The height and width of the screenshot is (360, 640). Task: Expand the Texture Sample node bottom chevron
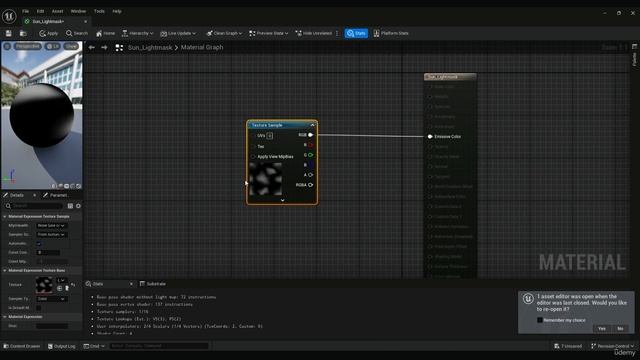tap(282, 200)
